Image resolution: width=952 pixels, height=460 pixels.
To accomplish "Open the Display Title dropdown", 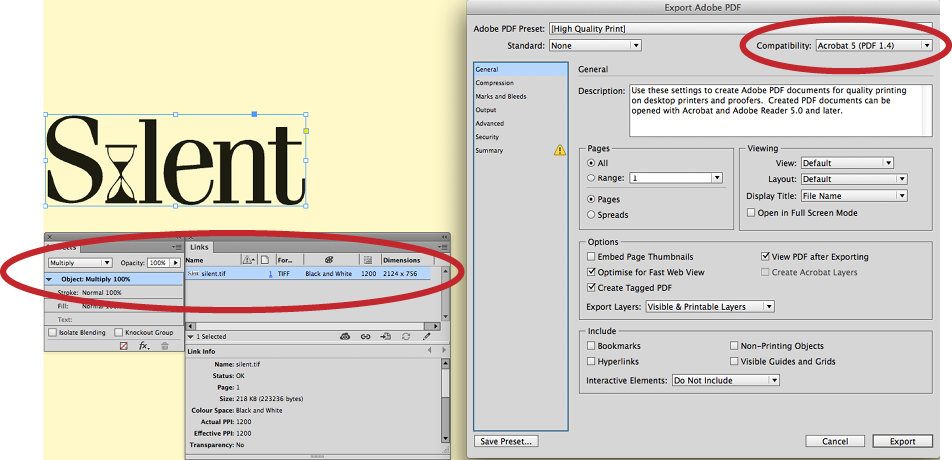I will [854, 197].
